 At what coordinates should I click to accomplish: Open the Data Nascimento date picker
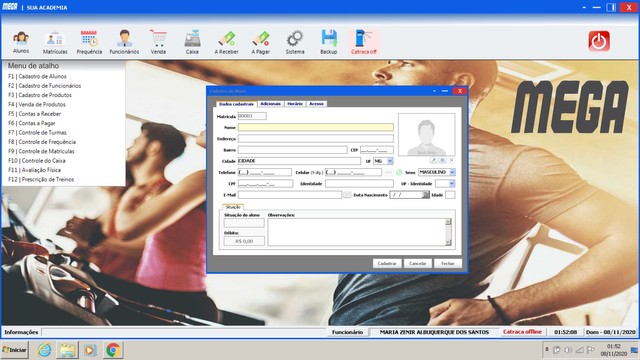coord(425,195)
